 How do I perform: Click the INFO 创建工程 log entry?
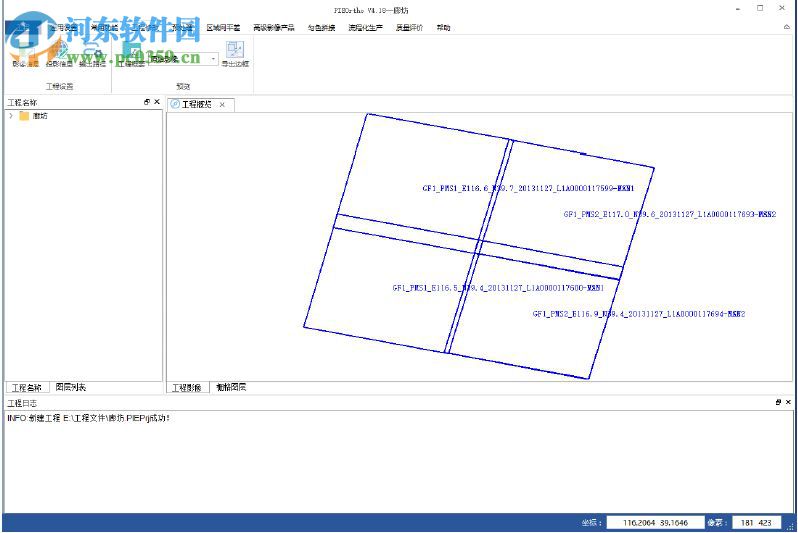(88, 418)
